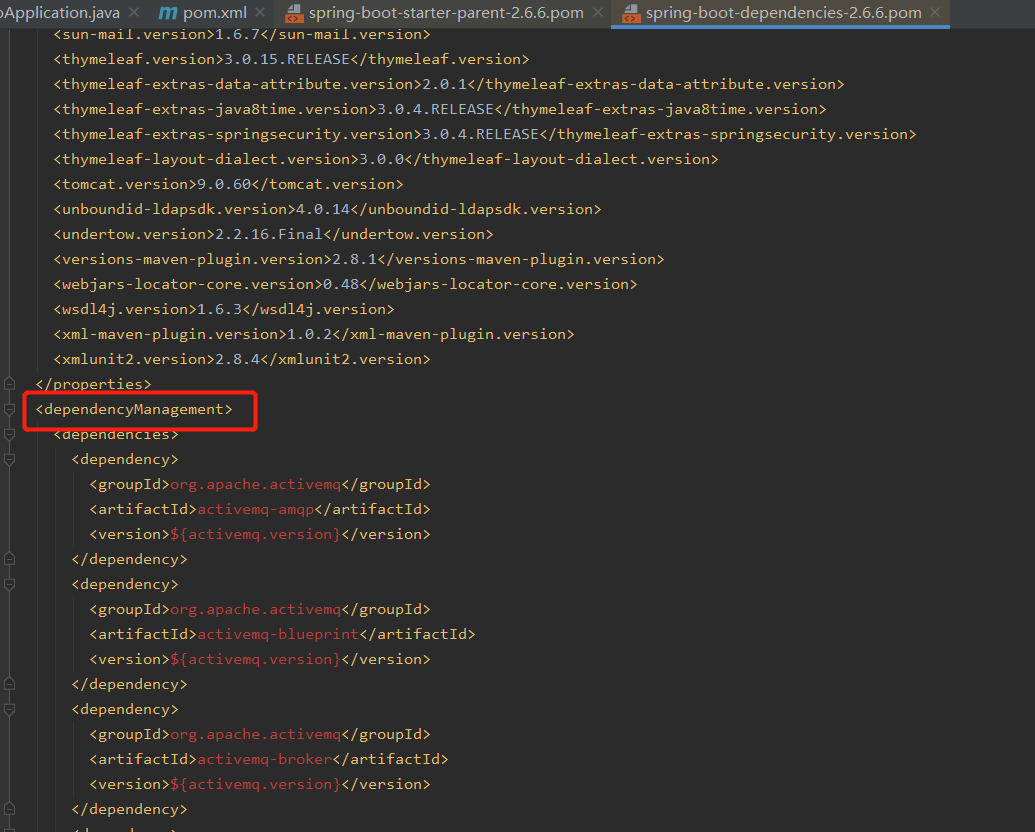Click the wsdl4j.version 1.6.3 line
Image resolution: width=1035 pixels, height=832 pixels.
224,310
